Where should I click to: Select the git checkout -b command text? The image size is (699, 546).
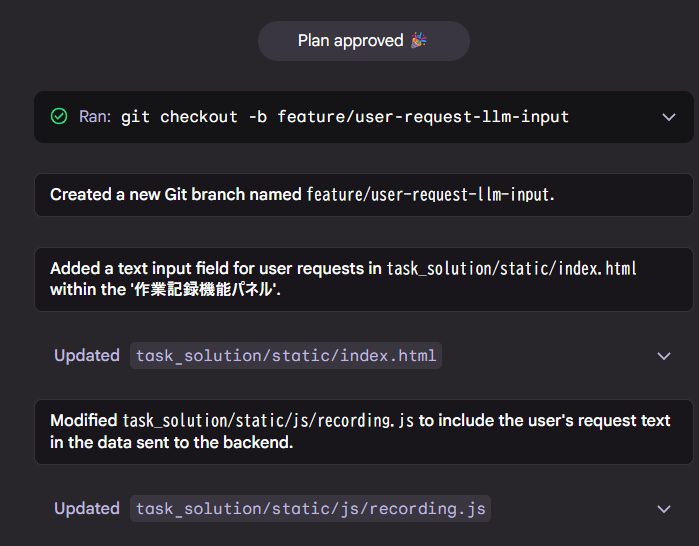[345, 117]
